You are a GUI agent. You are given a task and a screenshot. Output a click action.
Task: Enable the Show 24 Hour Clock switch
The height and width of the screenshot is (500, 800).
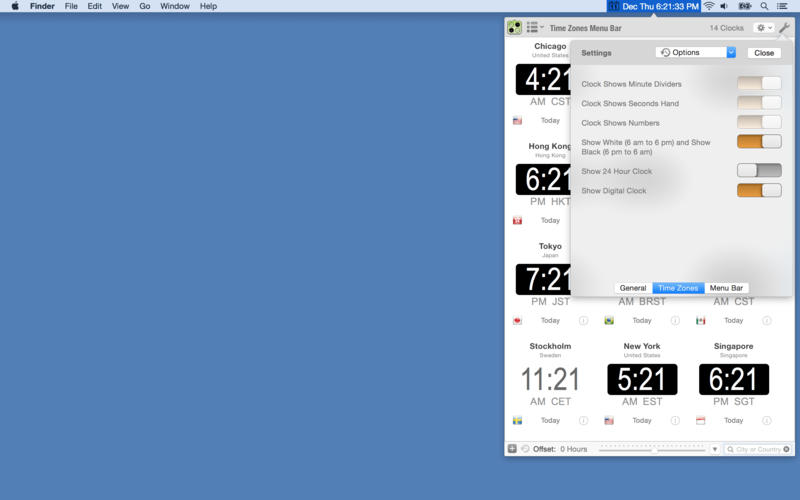pyautogui.click(x=759, y=171)
